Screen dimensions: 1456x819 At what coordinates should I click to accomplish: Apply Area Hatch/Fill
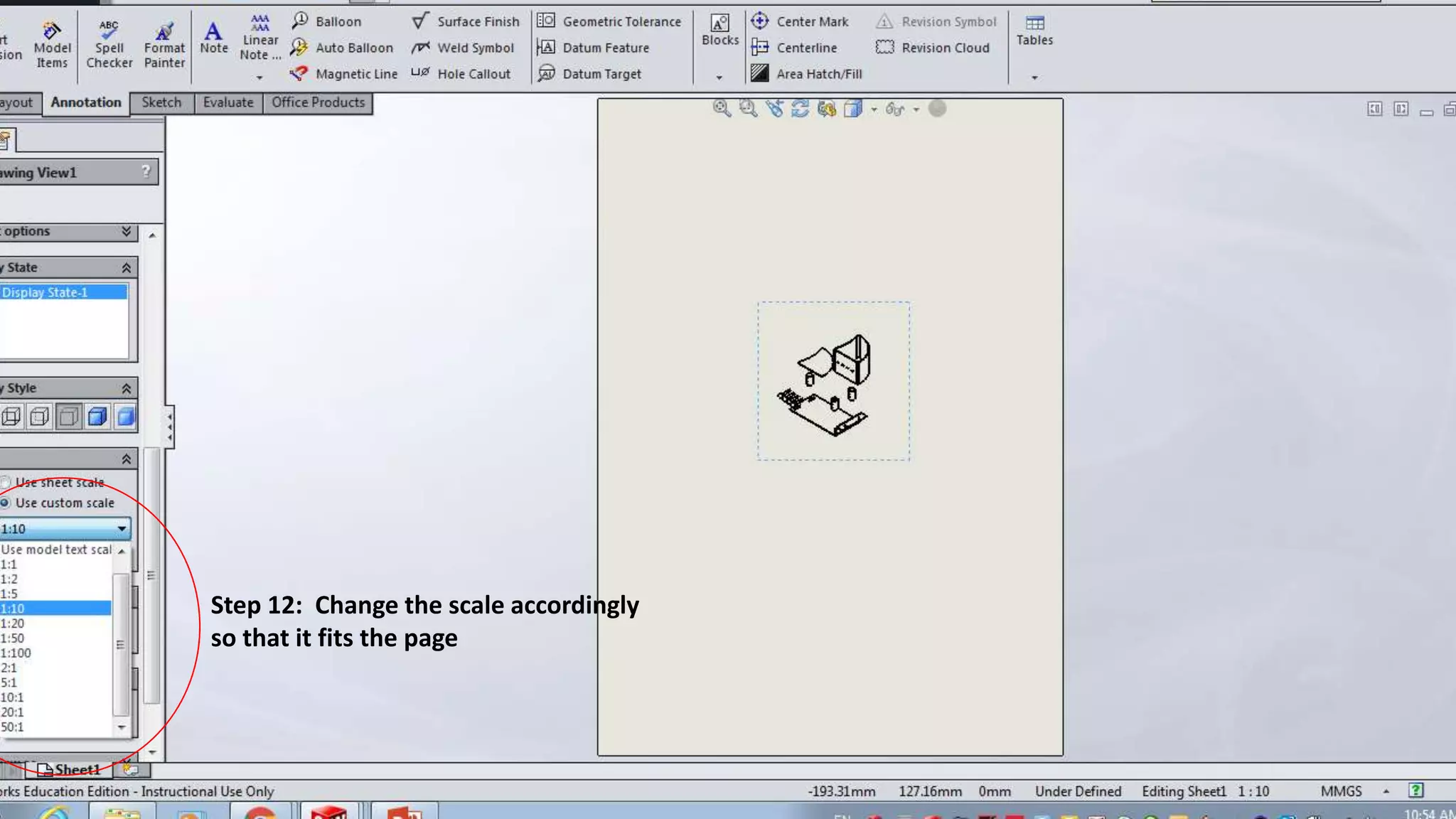(806, 74)
